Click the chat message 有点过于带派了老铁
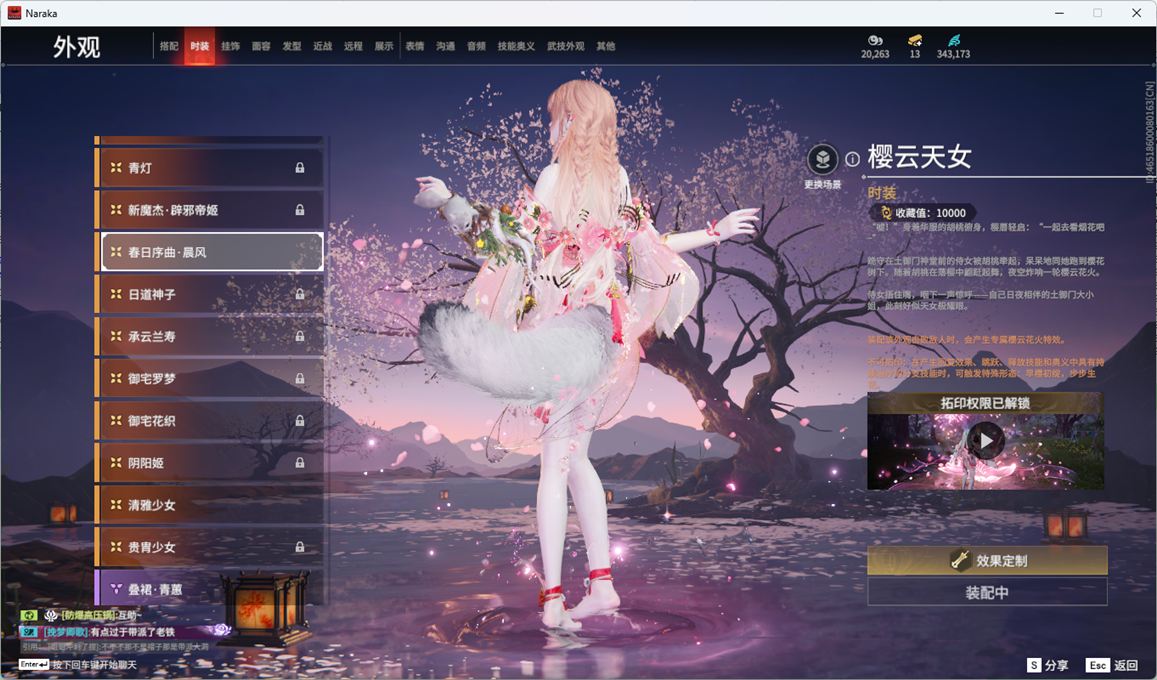 coord(132,632)
